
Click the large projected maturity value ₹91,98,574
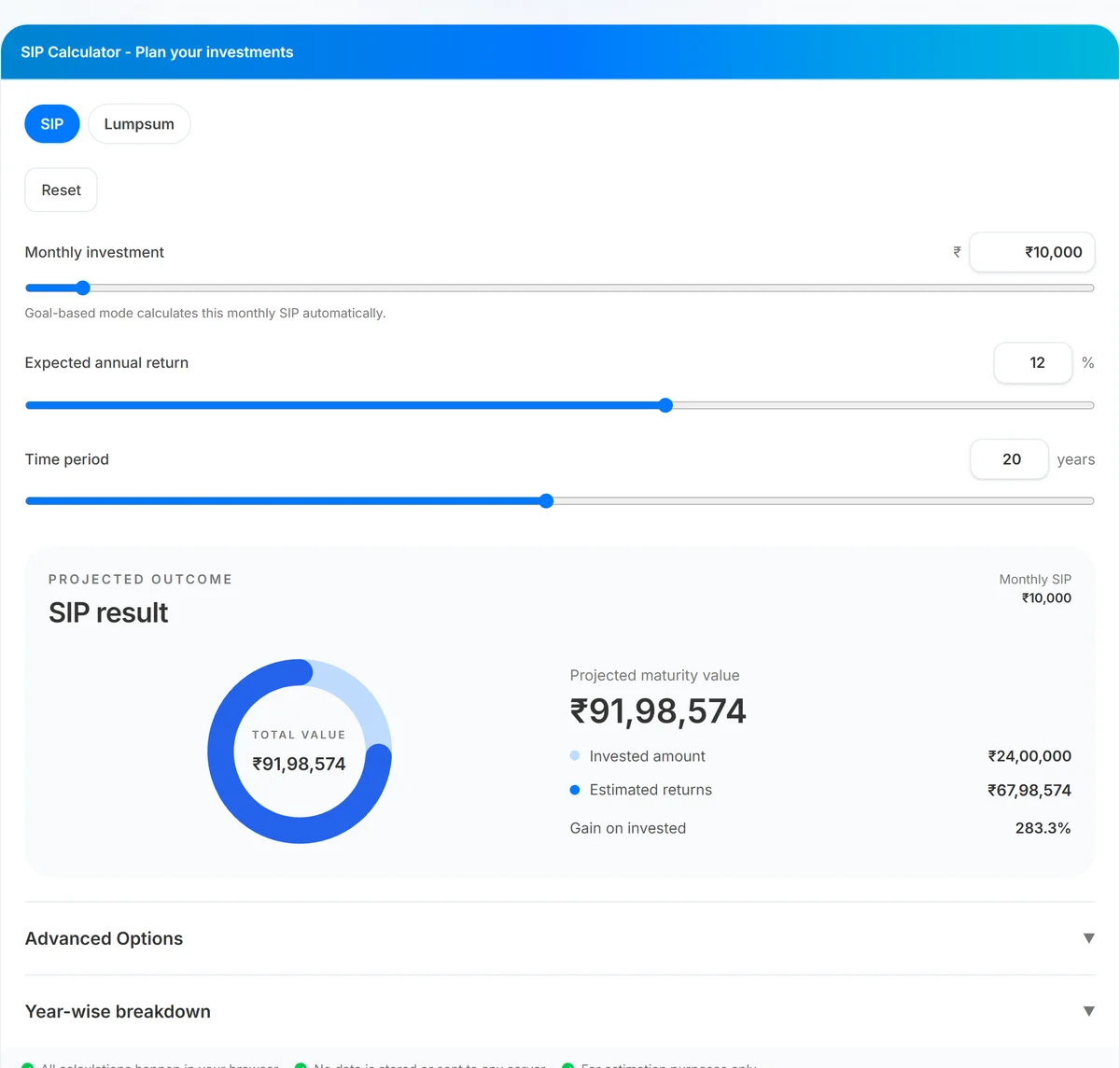point(658,711)
